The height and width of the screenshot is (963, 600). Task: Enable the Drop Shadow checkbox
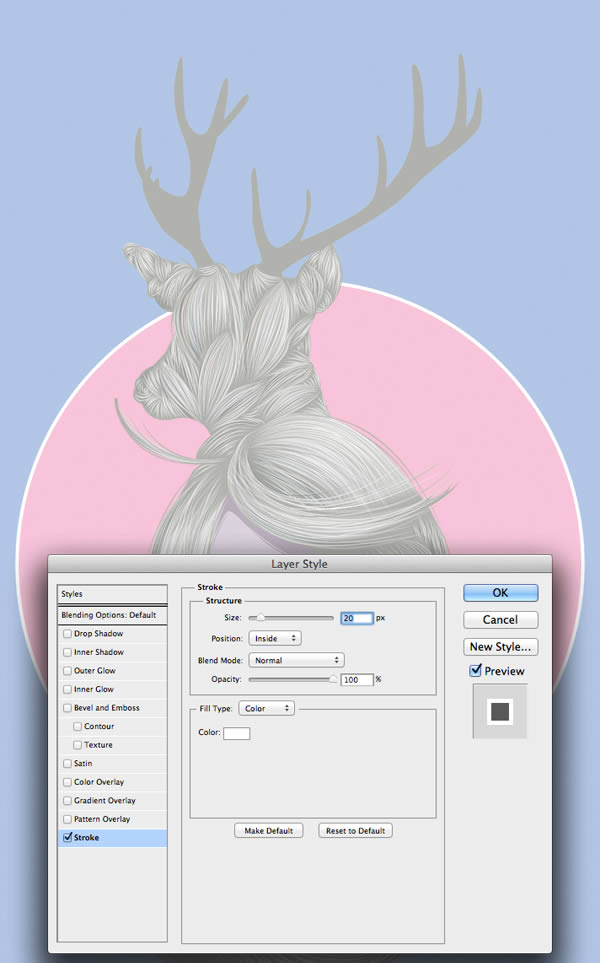68,634
